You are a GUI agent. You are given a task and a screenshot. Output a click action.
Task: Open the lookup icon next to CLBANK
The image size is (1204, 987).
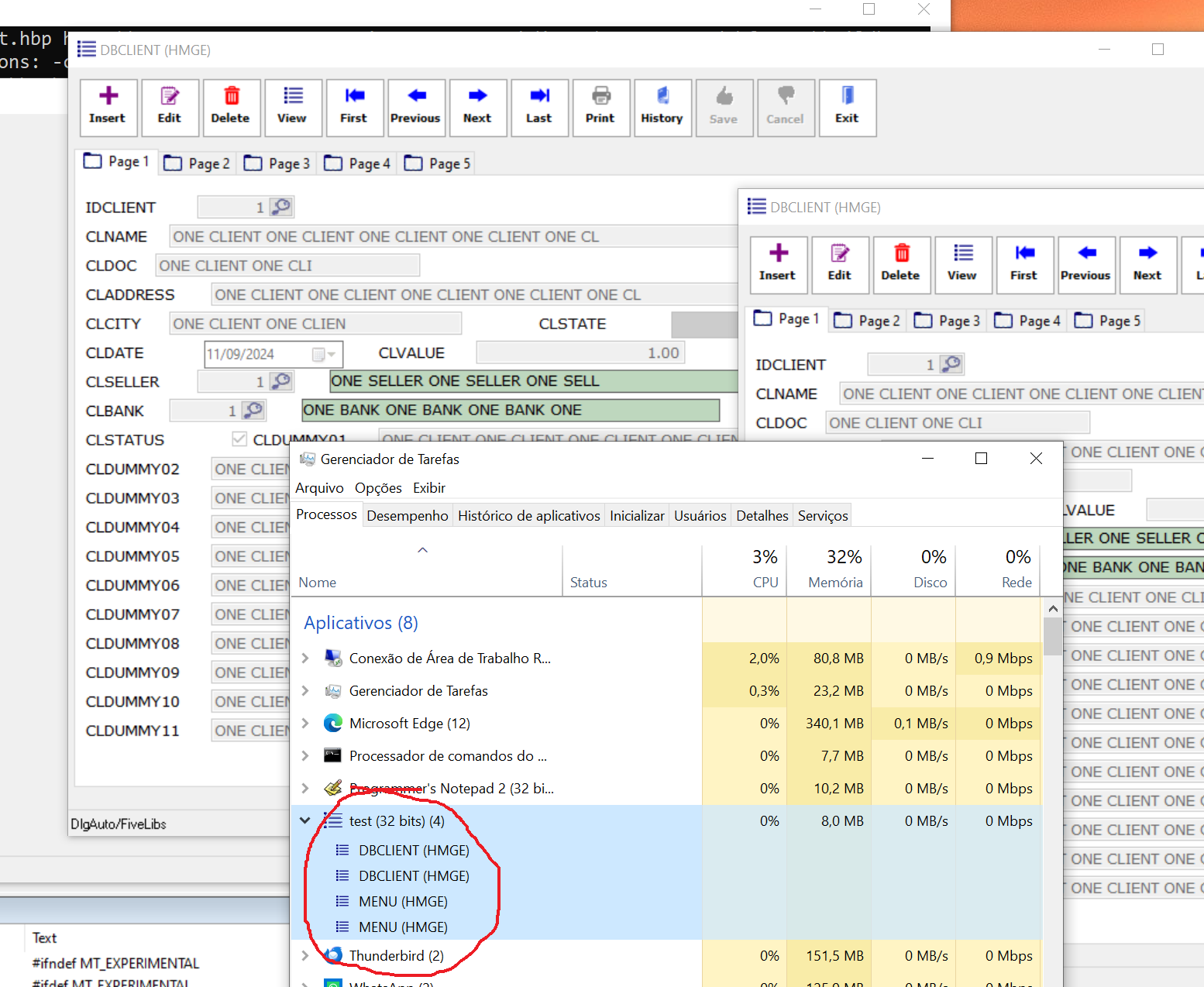[253, 410]
